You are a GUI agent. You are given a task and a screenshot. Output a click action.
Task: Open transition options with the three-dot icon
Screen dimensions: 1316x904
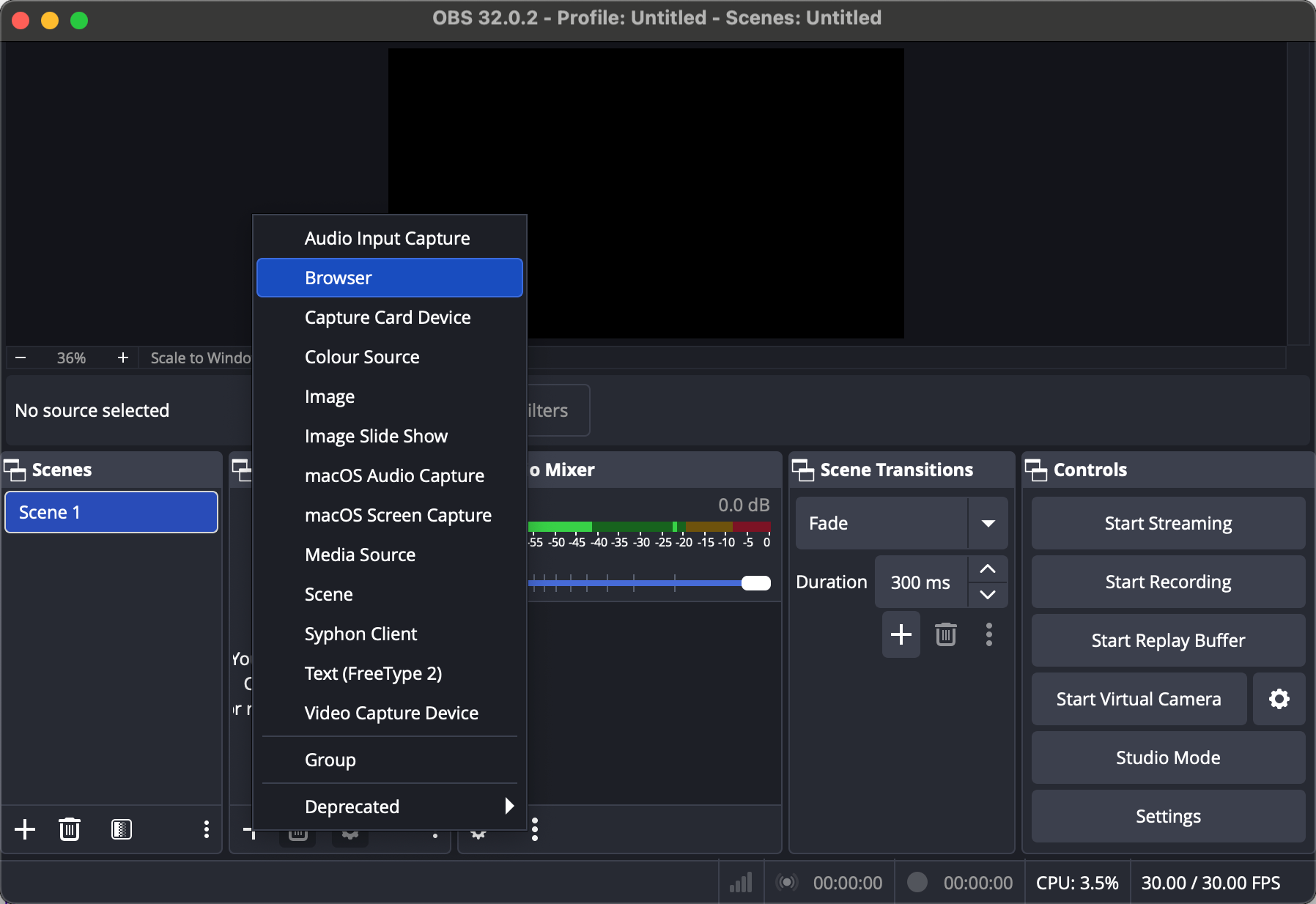click(988, 634)
